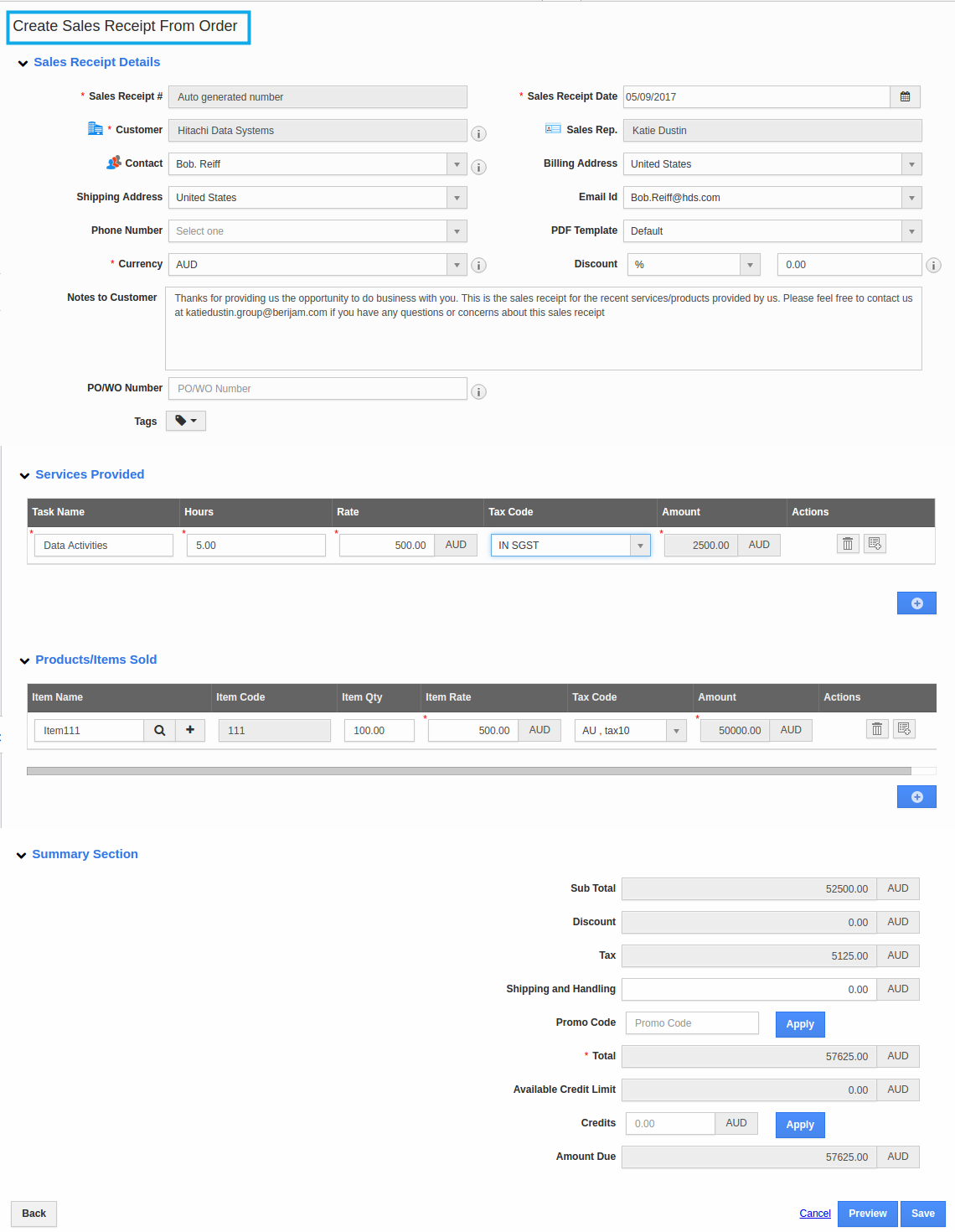This screenshot has width=955, height=1232.
Task: Click inside the Promo Code field
Action: (x=691, y=1022)
